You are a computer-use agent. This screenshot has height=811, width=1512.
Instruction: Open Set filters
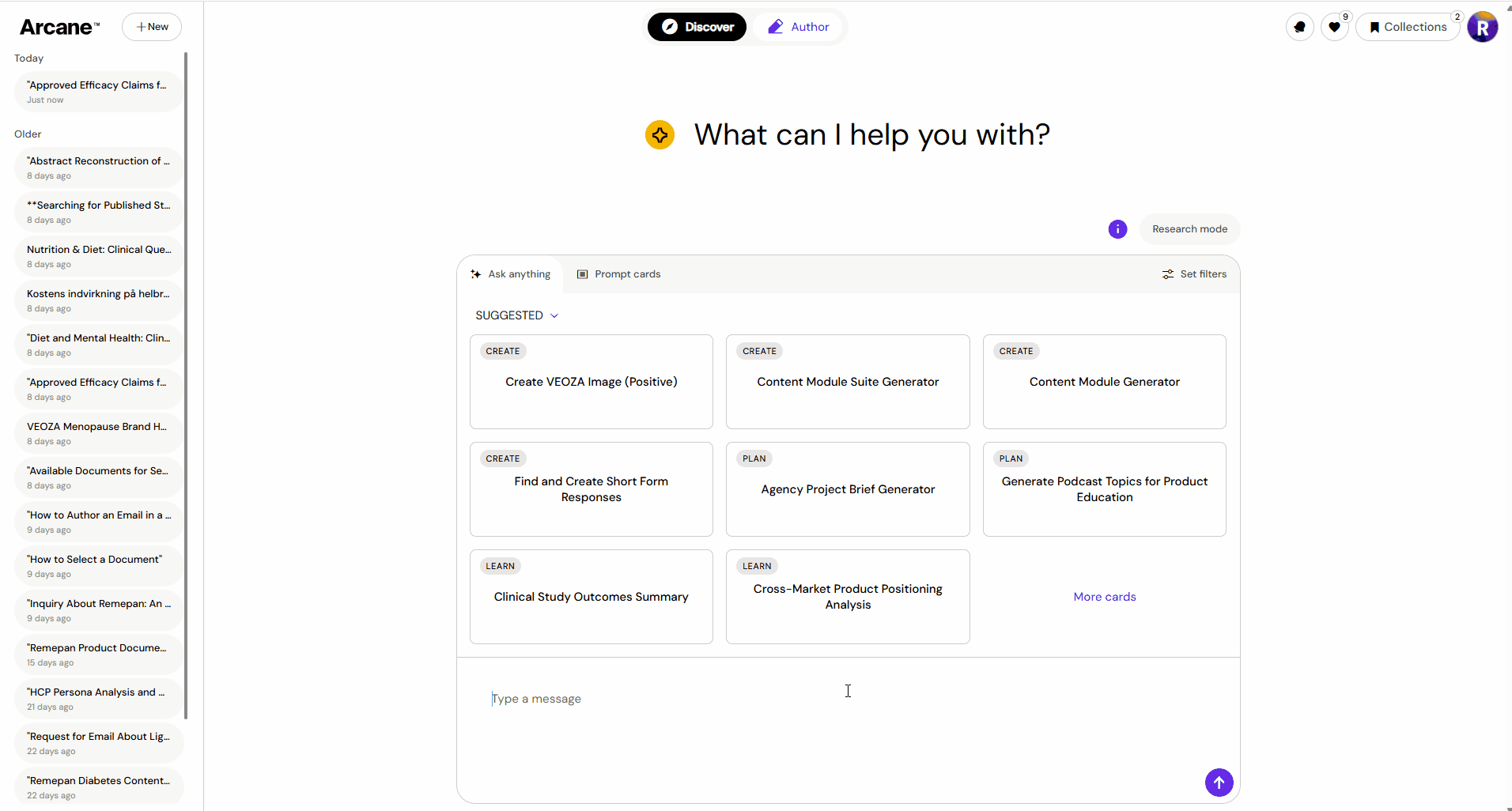[1194, 274]
